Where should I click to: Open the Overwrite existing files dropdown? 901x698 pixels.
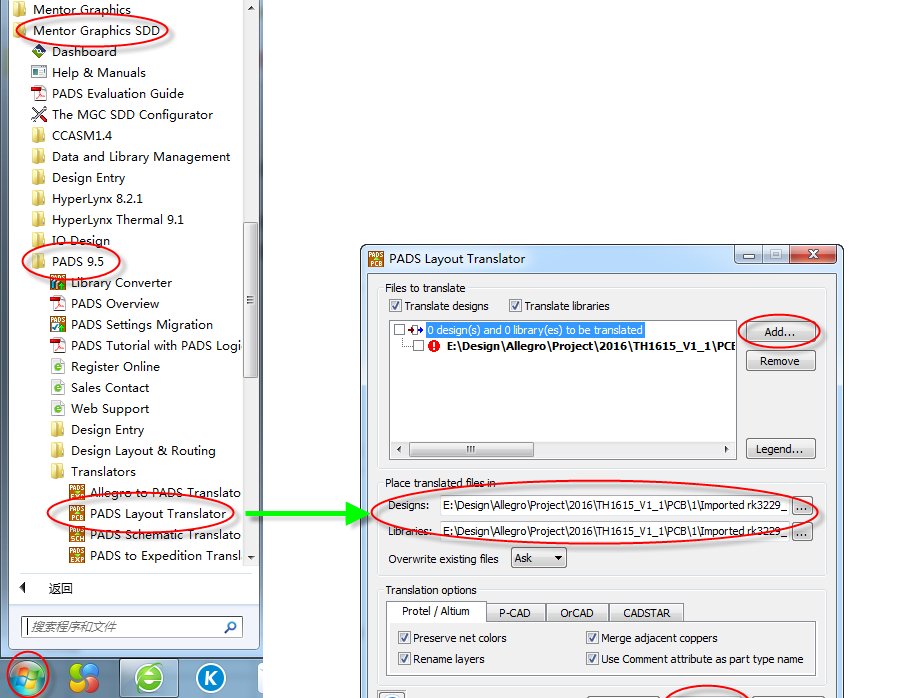click(x=538, y=558)
